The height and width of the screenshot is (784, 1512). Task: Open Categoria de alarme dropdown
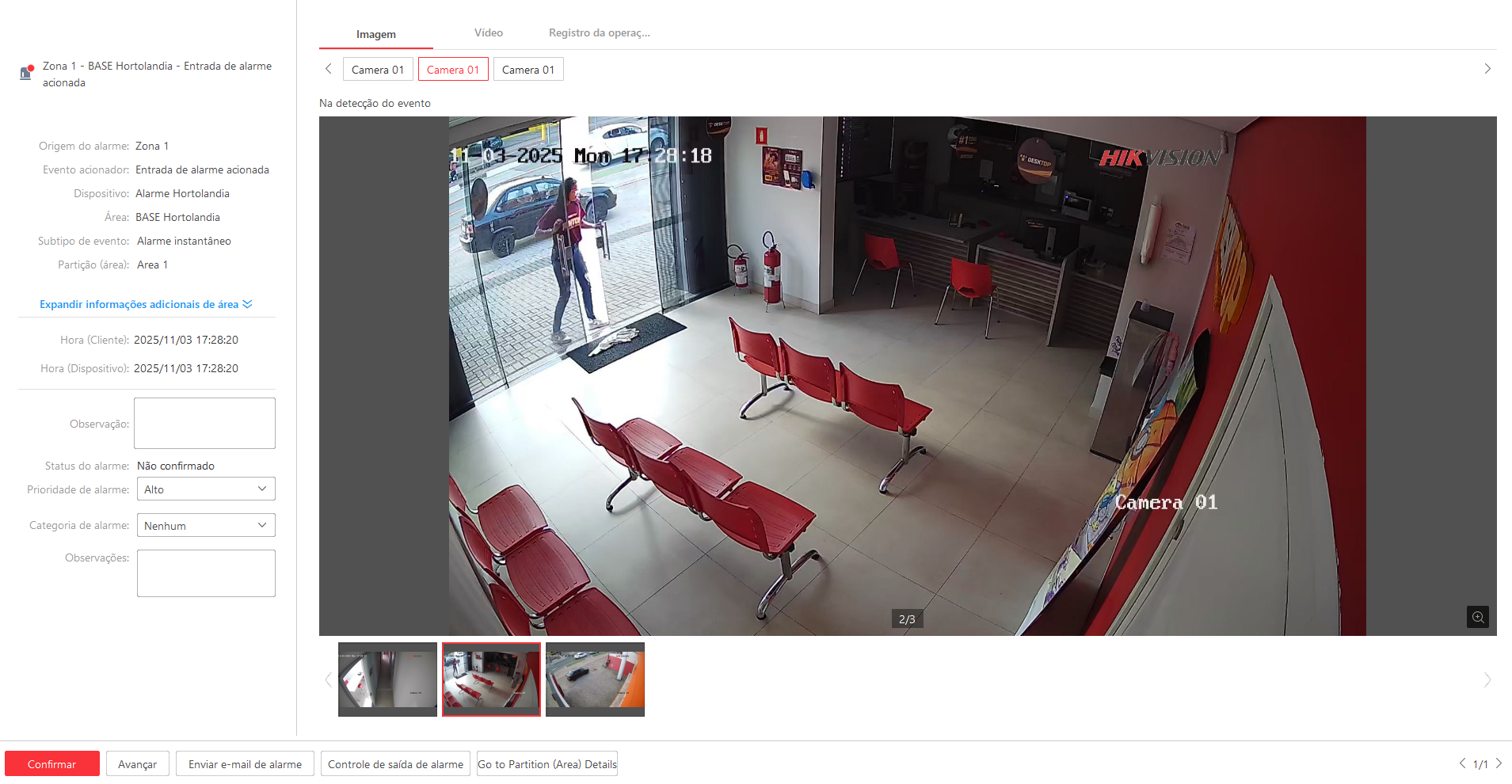click(x=206, y=525)
